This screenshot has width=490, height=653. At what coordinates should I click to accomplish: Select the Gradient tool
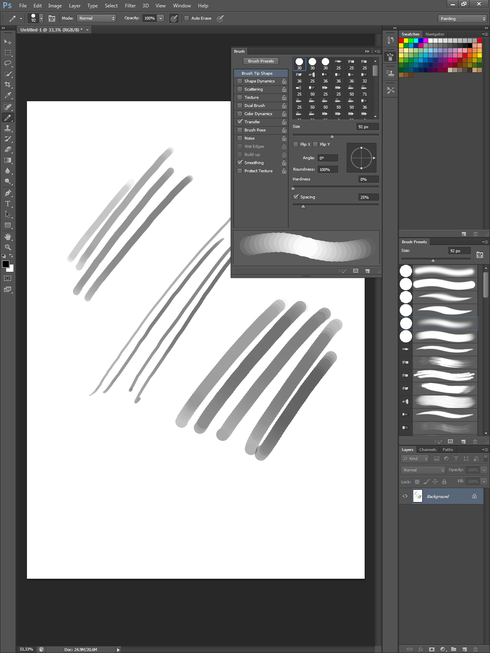coord(7,160)
